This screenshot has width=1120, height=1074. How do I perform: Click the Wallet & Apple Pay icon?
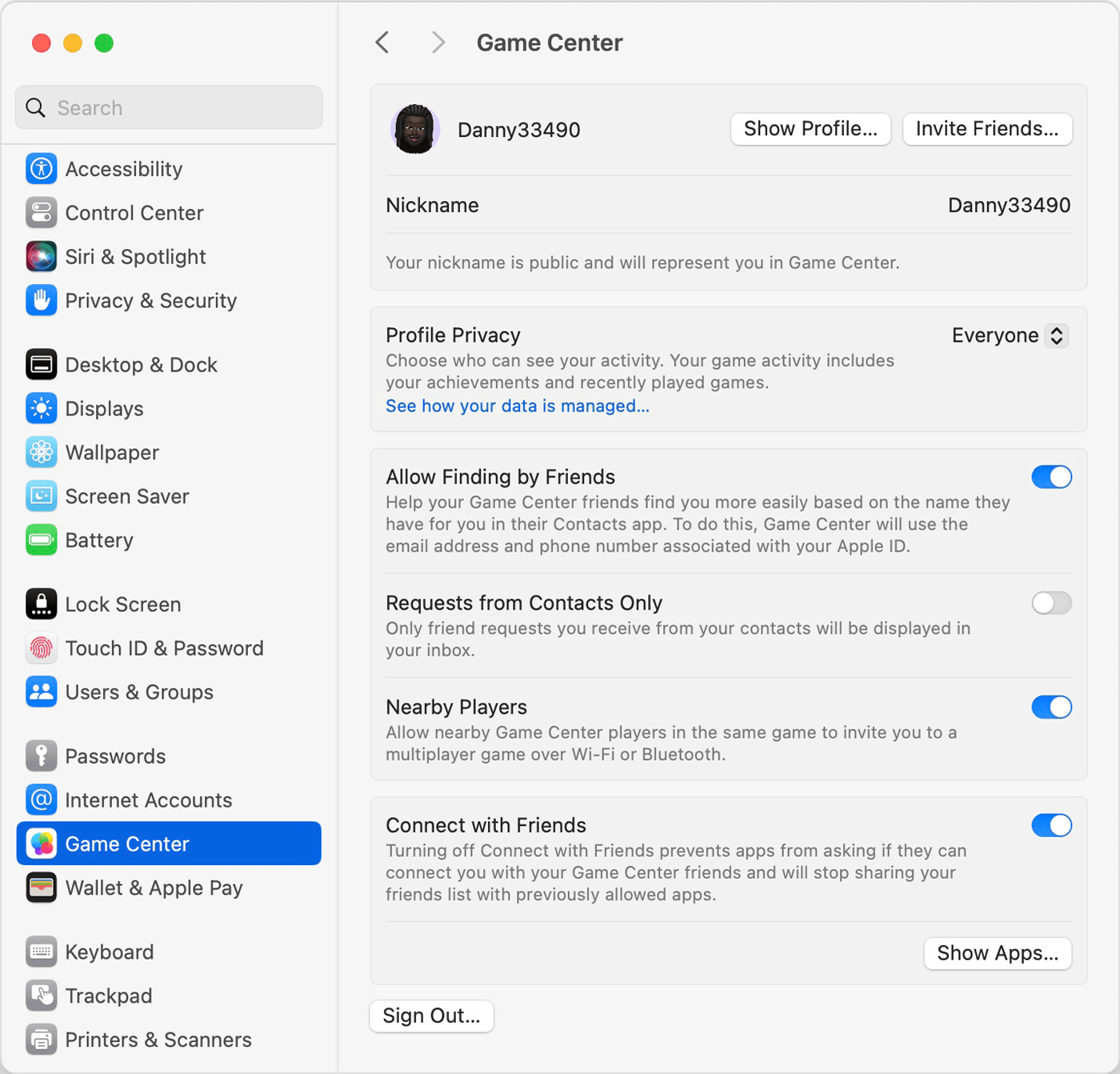tap(41, 888)
